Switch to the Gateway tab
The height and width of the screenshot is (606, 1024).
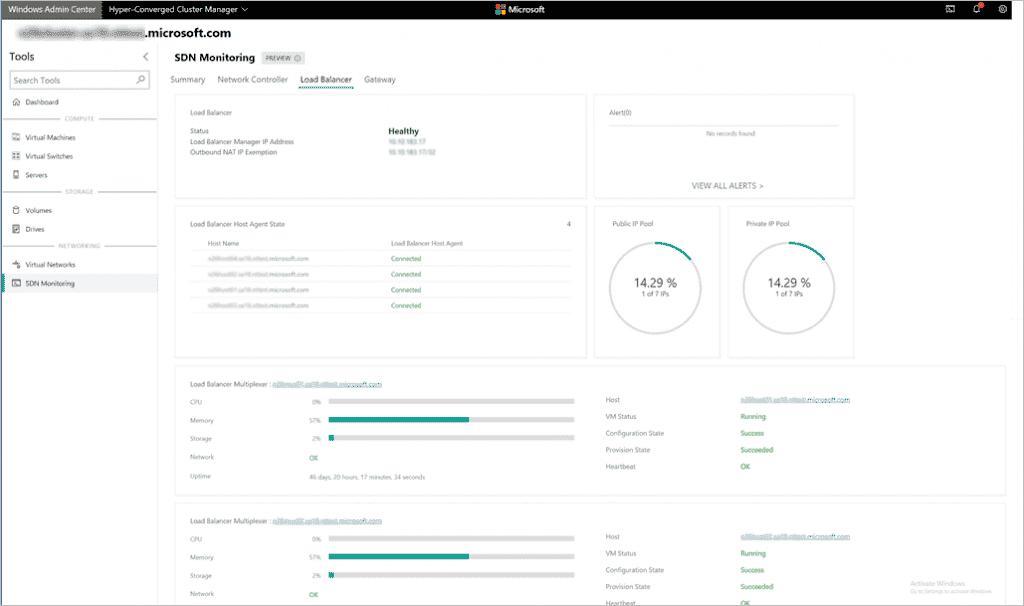click(380, 80)
